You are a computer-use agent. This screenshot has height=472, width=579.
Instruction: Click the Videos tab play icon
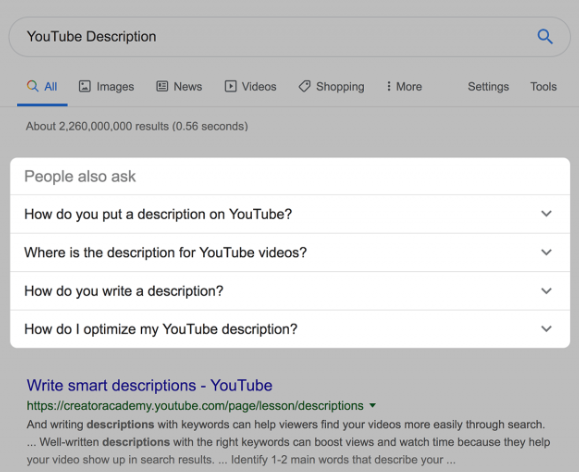pyautogui.click(x=230, y=86)
